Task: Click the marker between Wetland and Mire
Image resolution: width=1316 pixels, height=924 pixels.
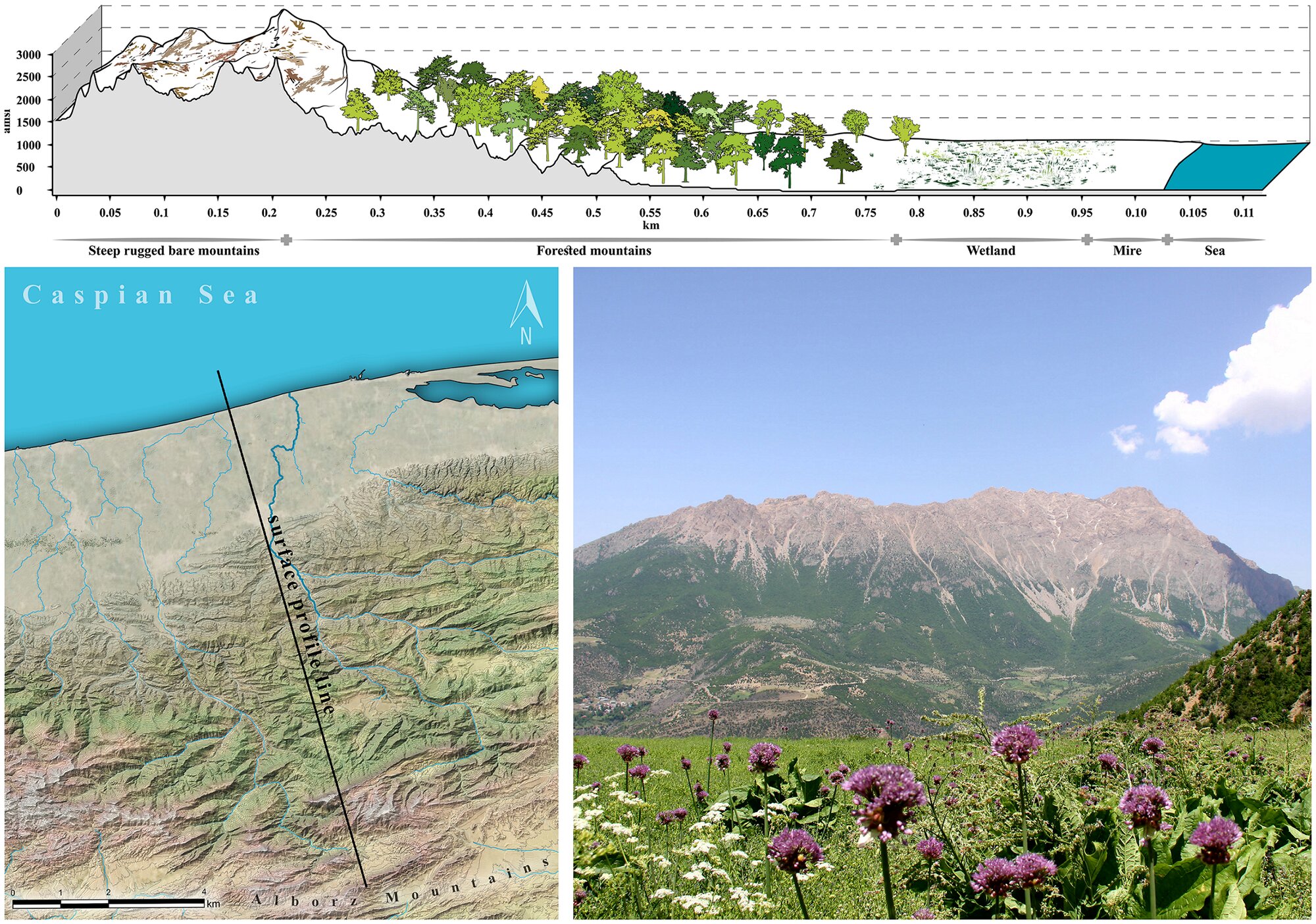Action: point(1087,240)
